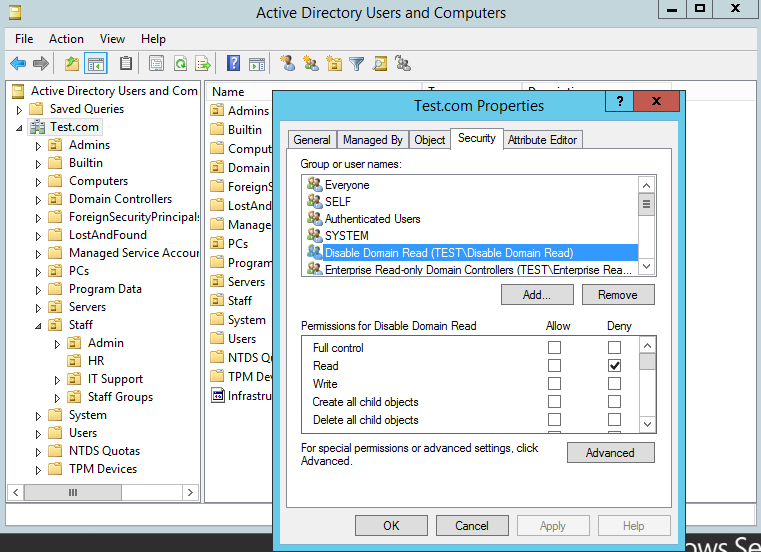
Task: Click the Find objects toolbar icon
Action: [x=380, y=63]
